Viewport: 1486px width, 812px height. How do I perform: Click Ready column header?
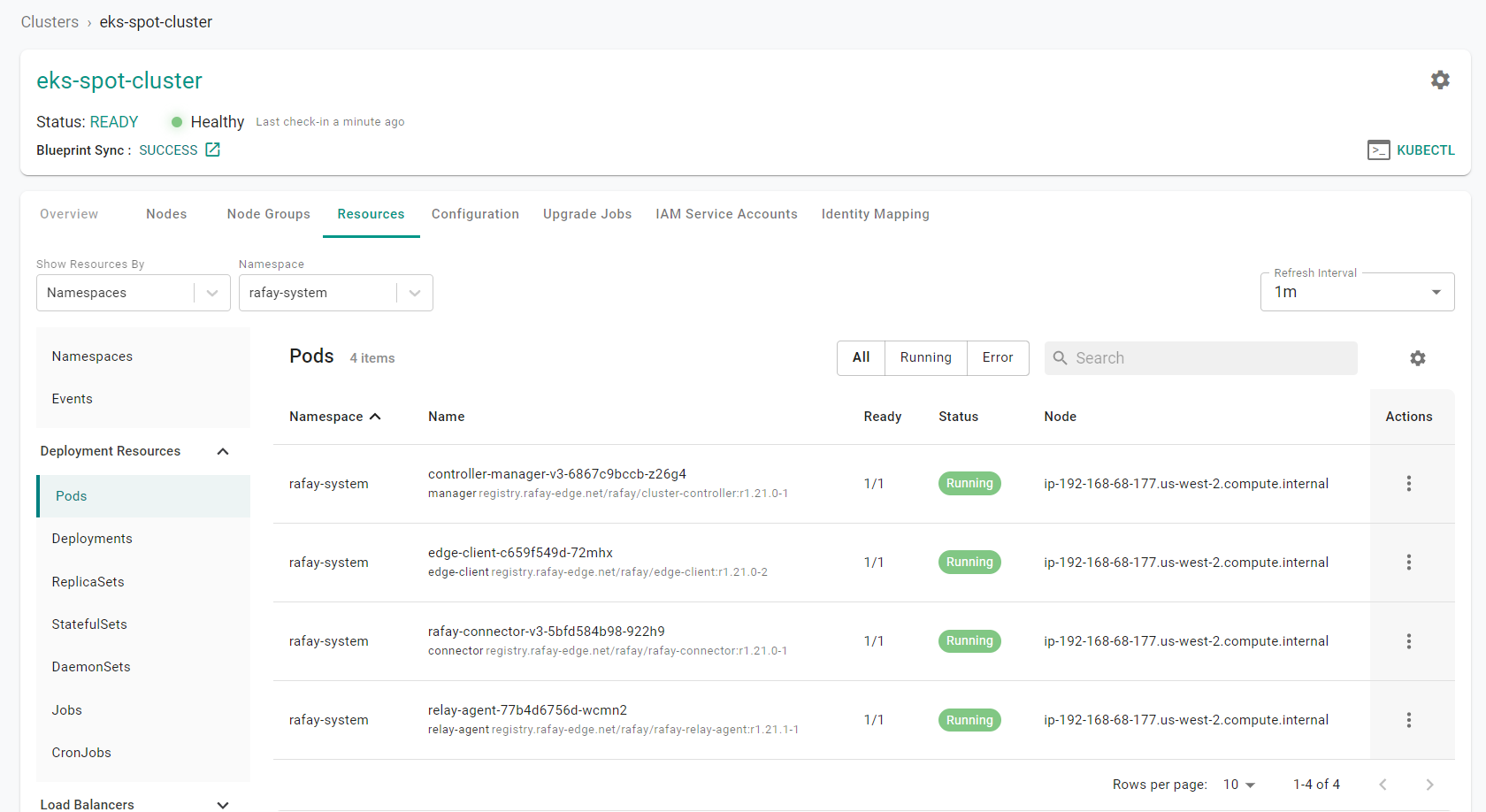[883, 417]
